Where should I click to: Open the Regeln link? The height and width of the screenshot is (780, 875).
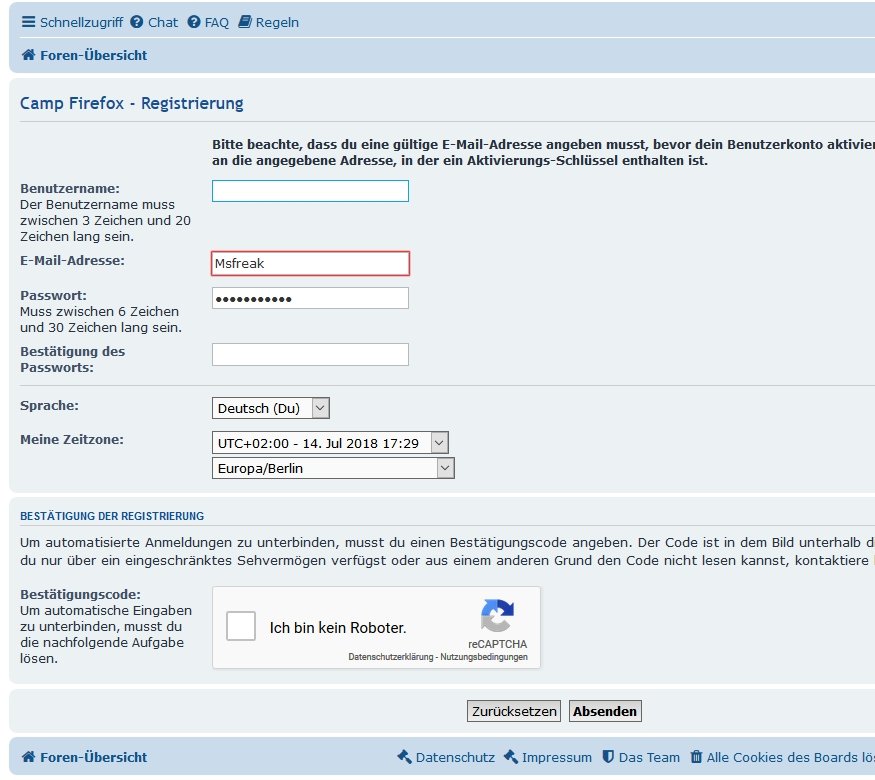[x=277, y=22]
